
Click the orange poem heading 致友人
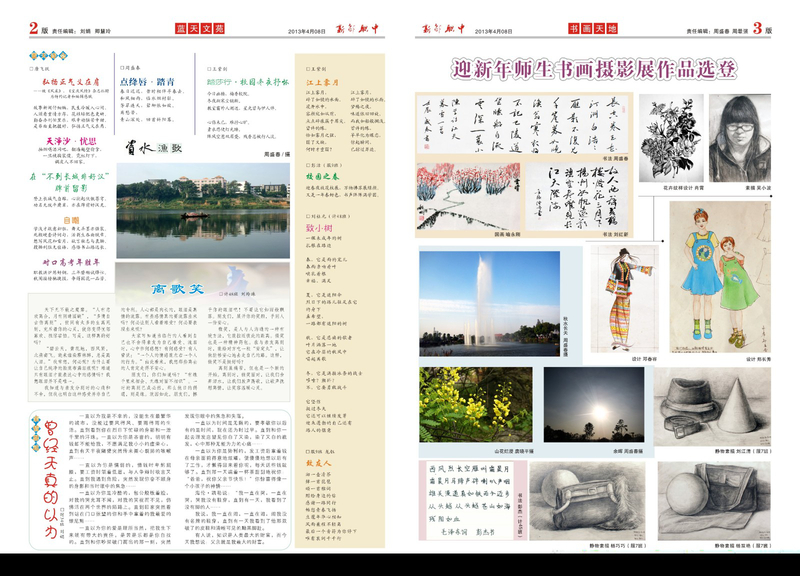coord(319,463)
